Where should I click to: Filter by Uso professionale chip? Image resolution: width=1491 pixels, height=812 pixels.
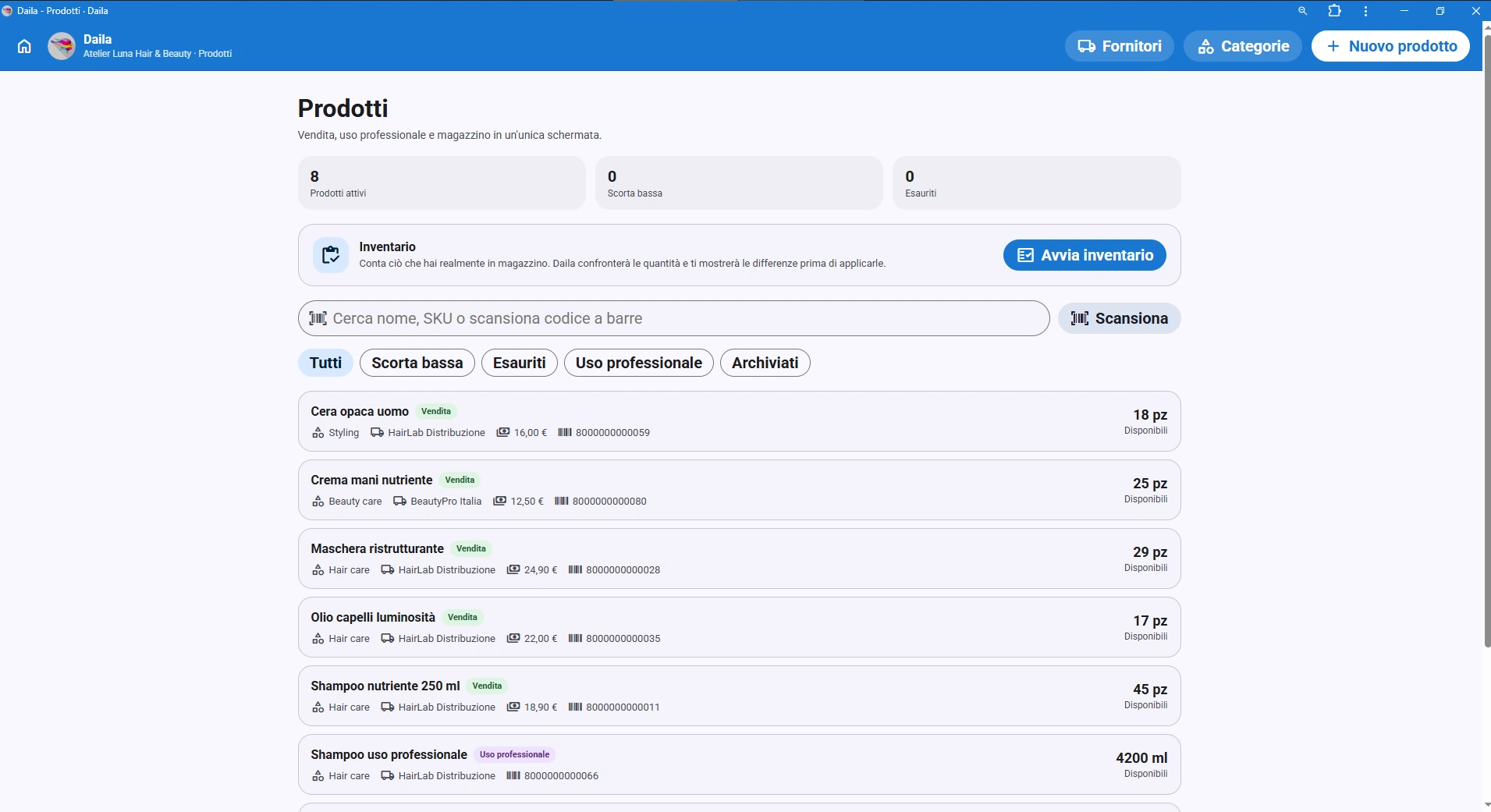pos(639,363)
